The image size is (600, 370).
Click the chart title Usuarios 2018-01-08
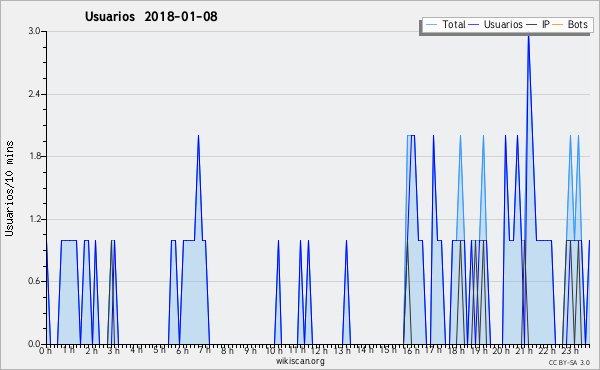click(151, 16)
